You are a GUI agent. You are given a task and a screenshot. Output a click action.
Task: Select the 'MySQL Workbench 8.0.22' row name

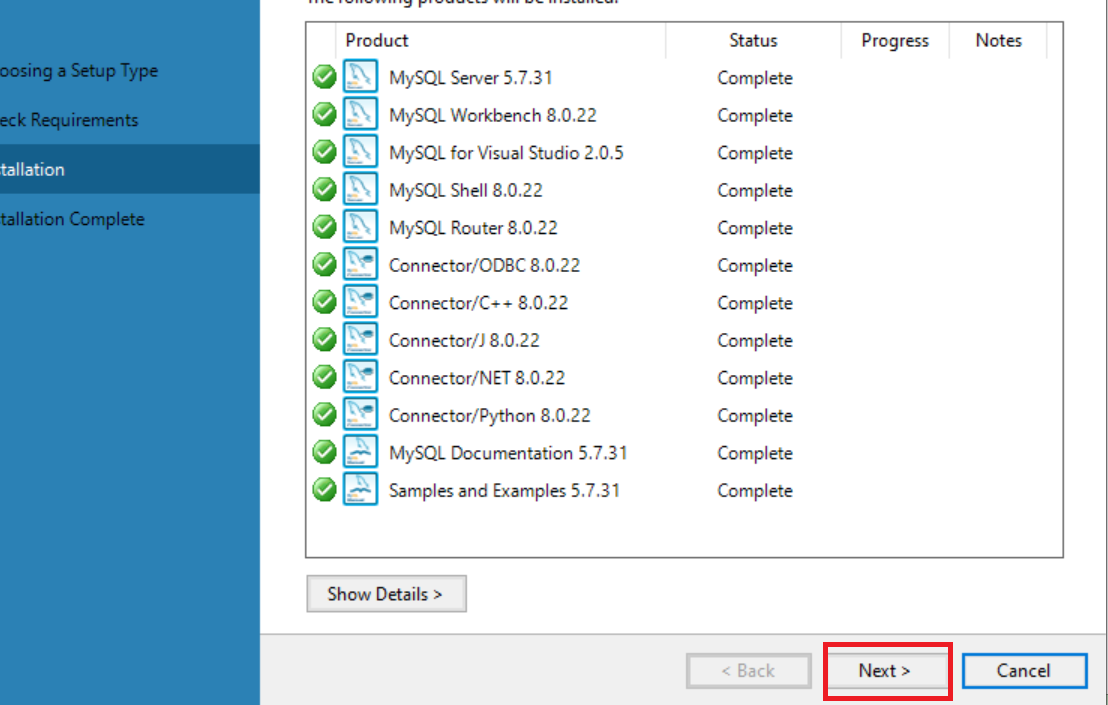[493, 115]
